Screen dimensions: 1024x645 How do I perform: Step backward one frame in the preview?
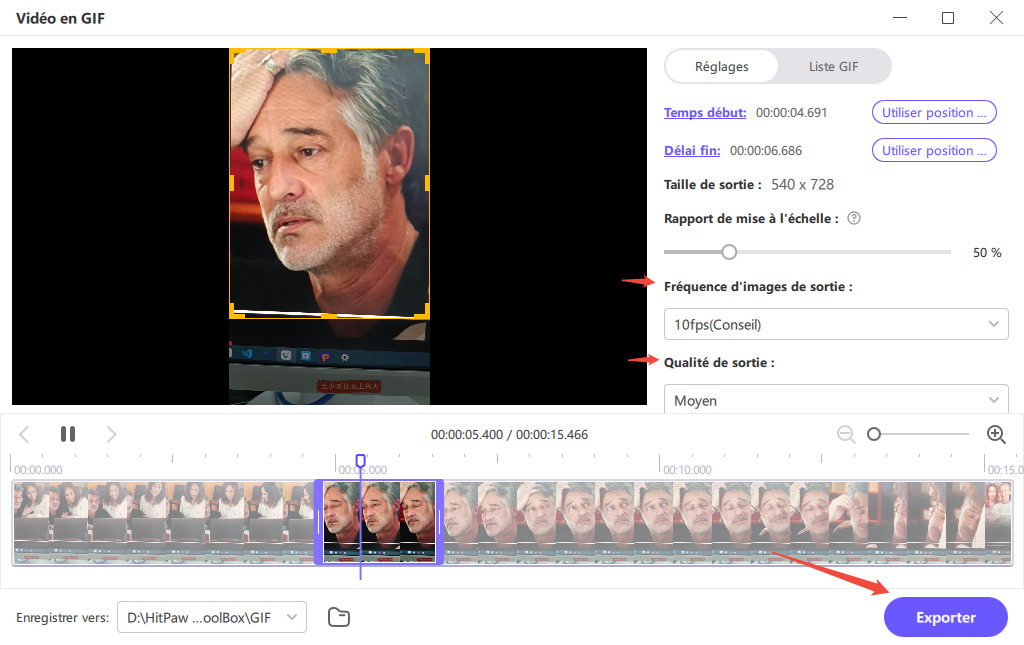pos(24,434)
